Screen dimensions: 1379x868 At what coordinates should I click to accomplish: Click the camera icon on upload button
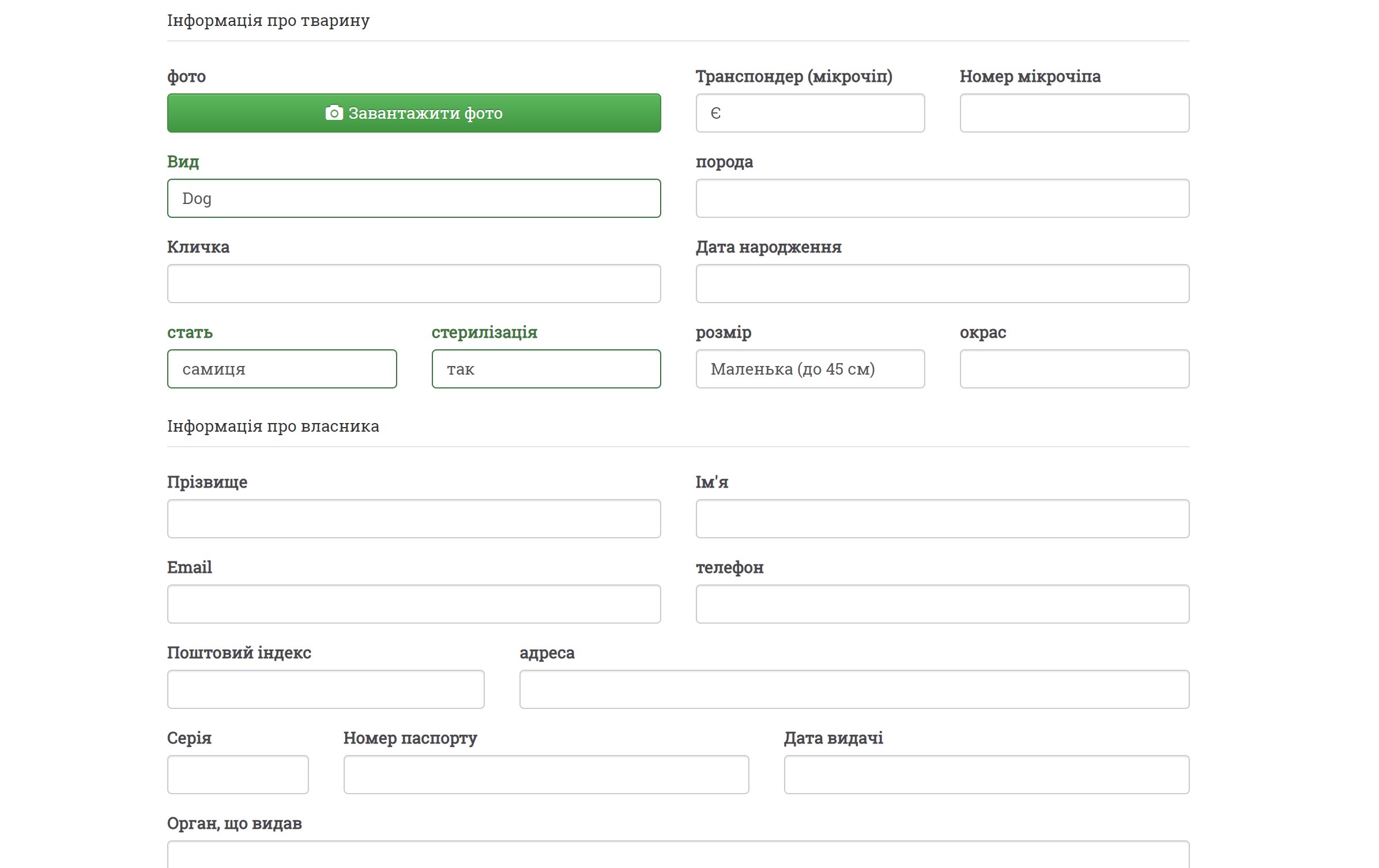pos(334,113)
